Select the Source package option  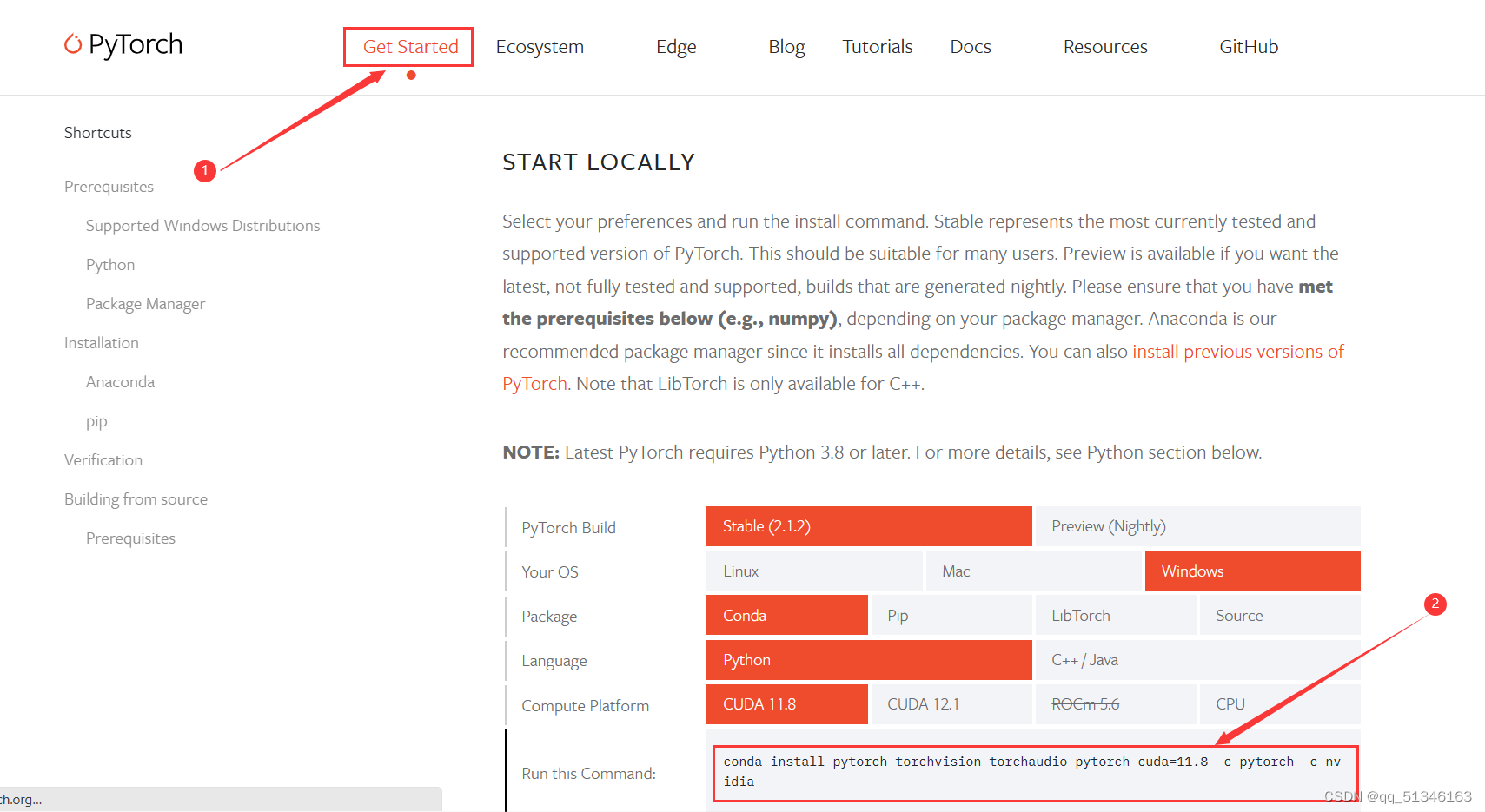click(x=1280, y=615)
